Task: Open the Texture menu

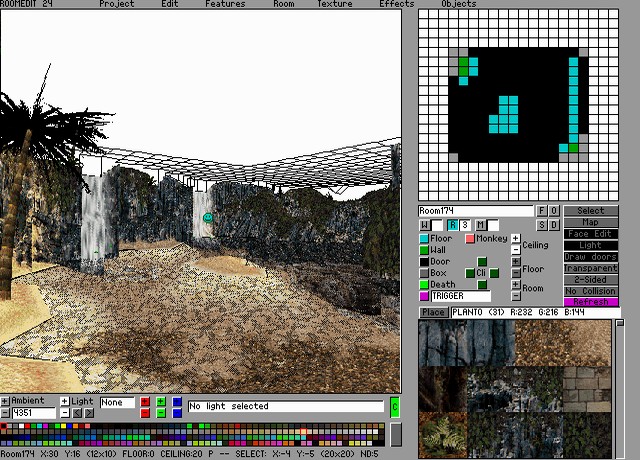Action: point(334,4)
